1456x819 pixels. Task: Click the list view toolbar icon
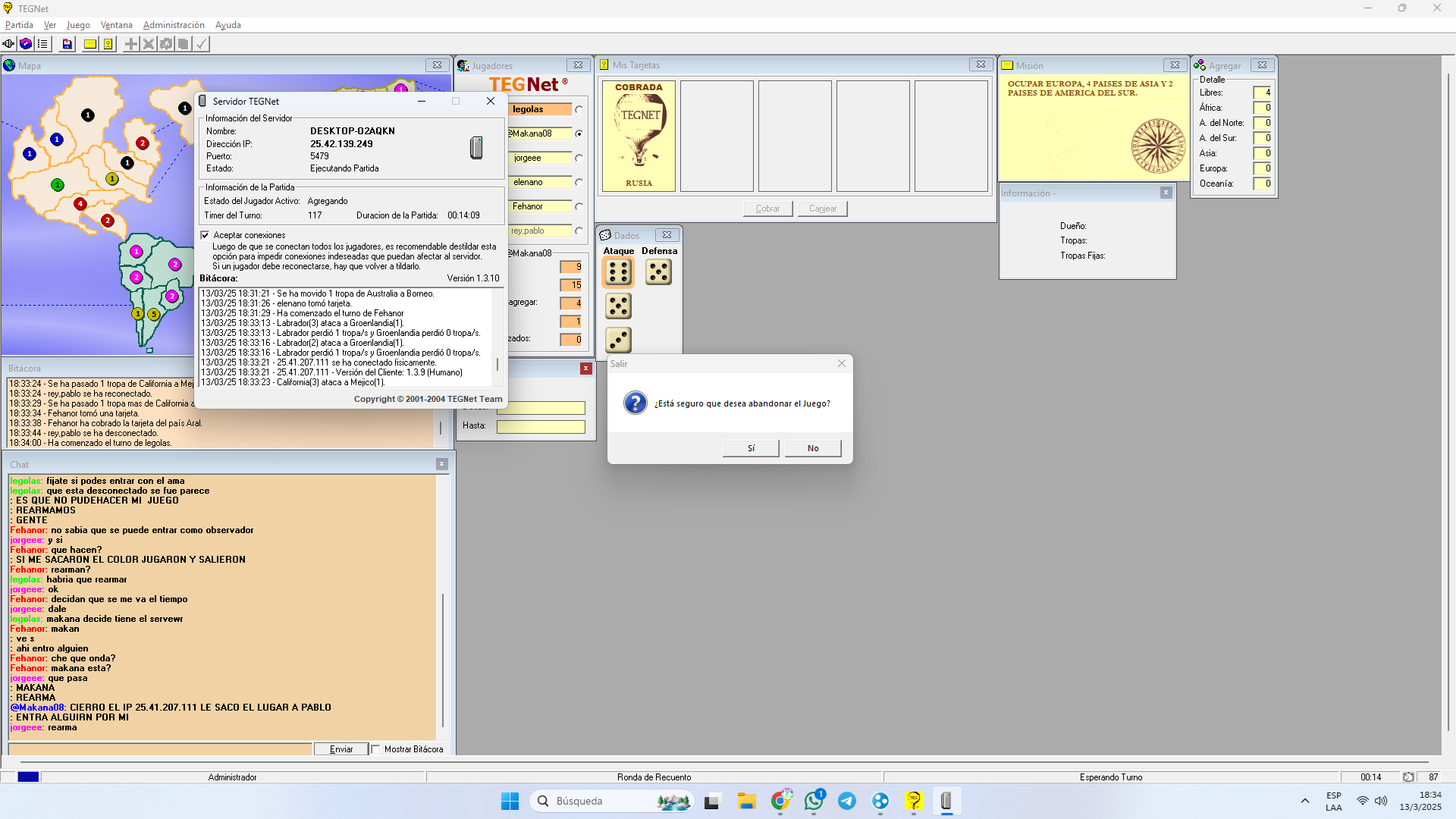(x=43, y=44)
